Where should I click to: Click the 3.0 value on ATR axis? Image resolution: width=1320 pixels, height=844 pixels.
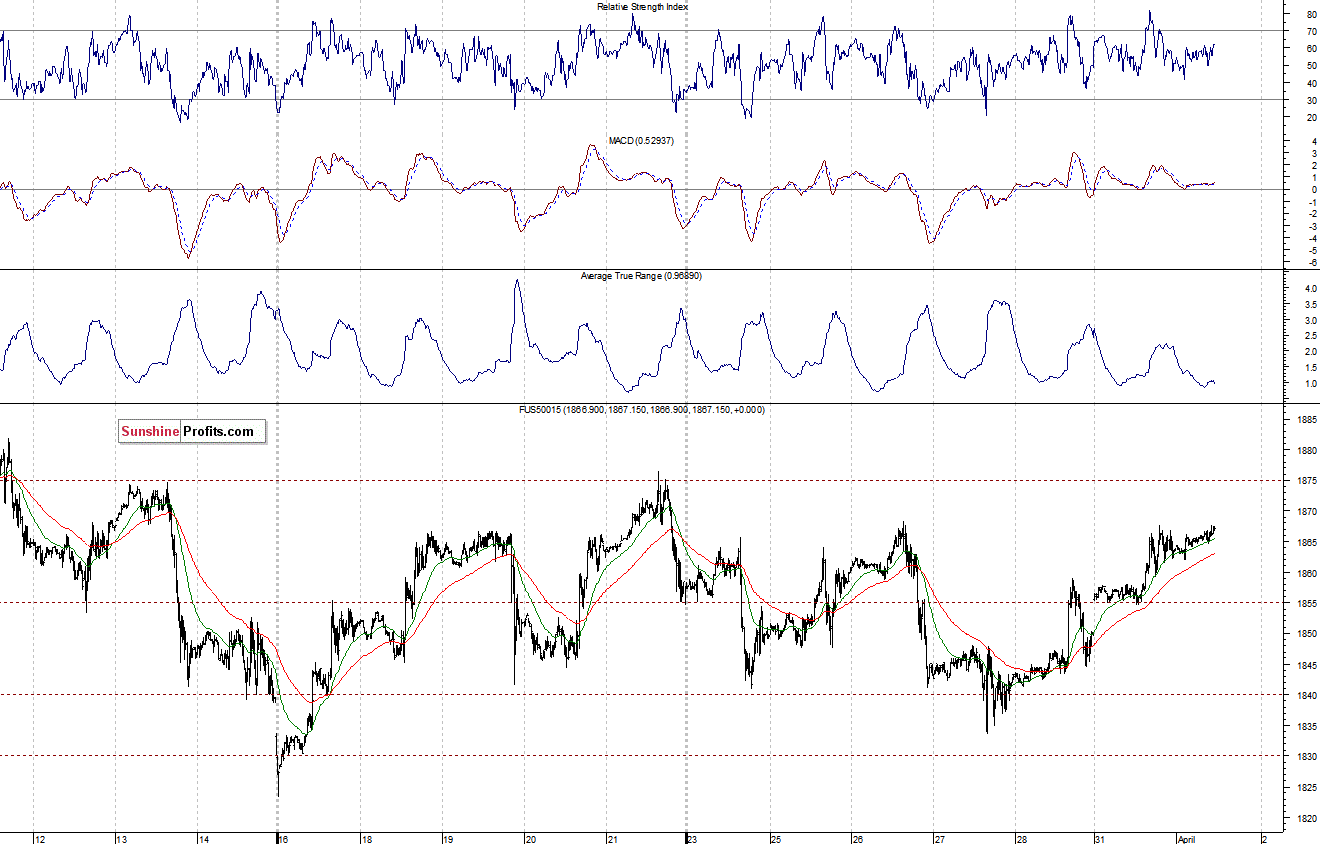[x=1310, y=321]
